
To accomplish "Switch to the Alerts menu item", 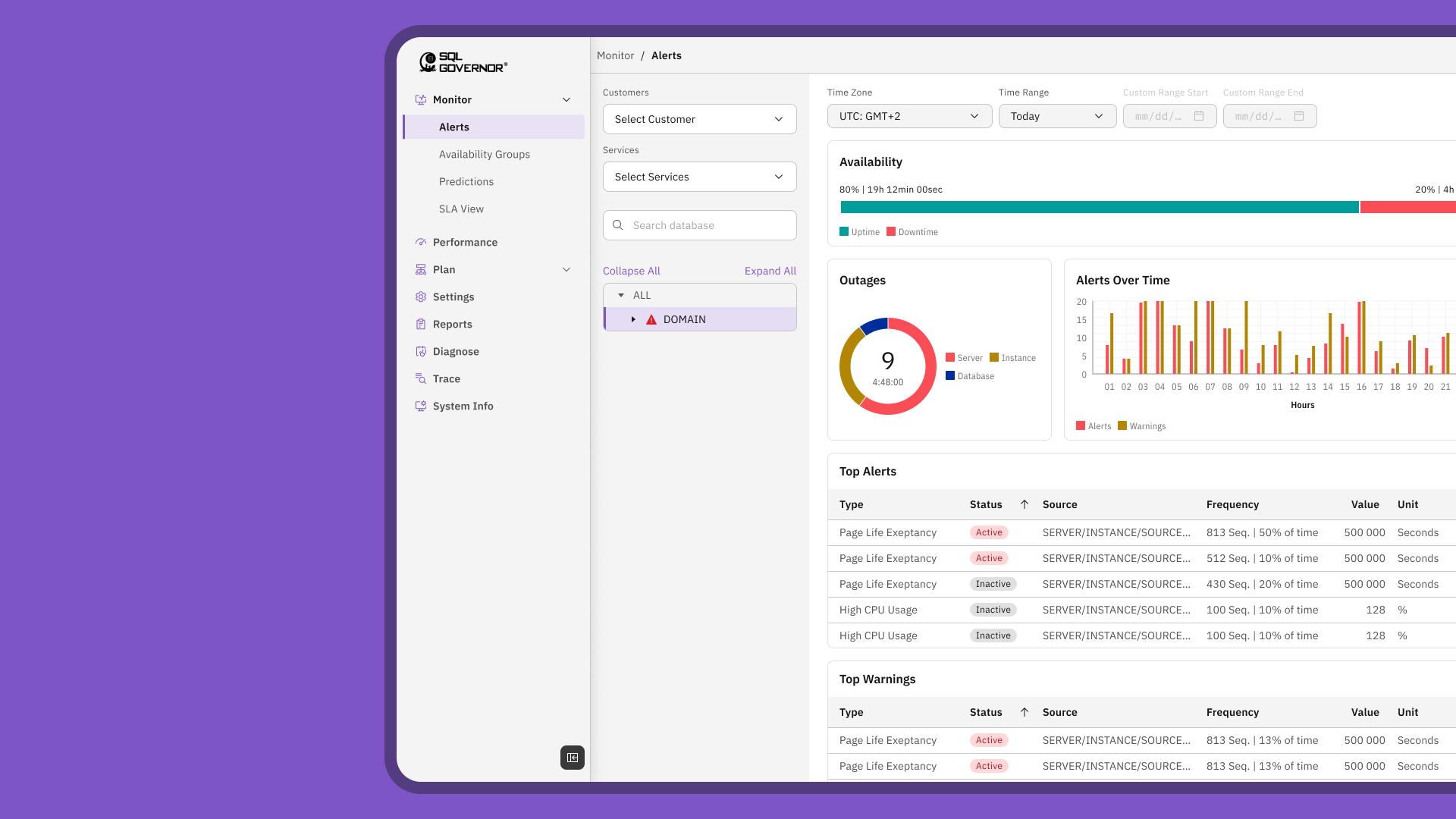I will (453, 127).
